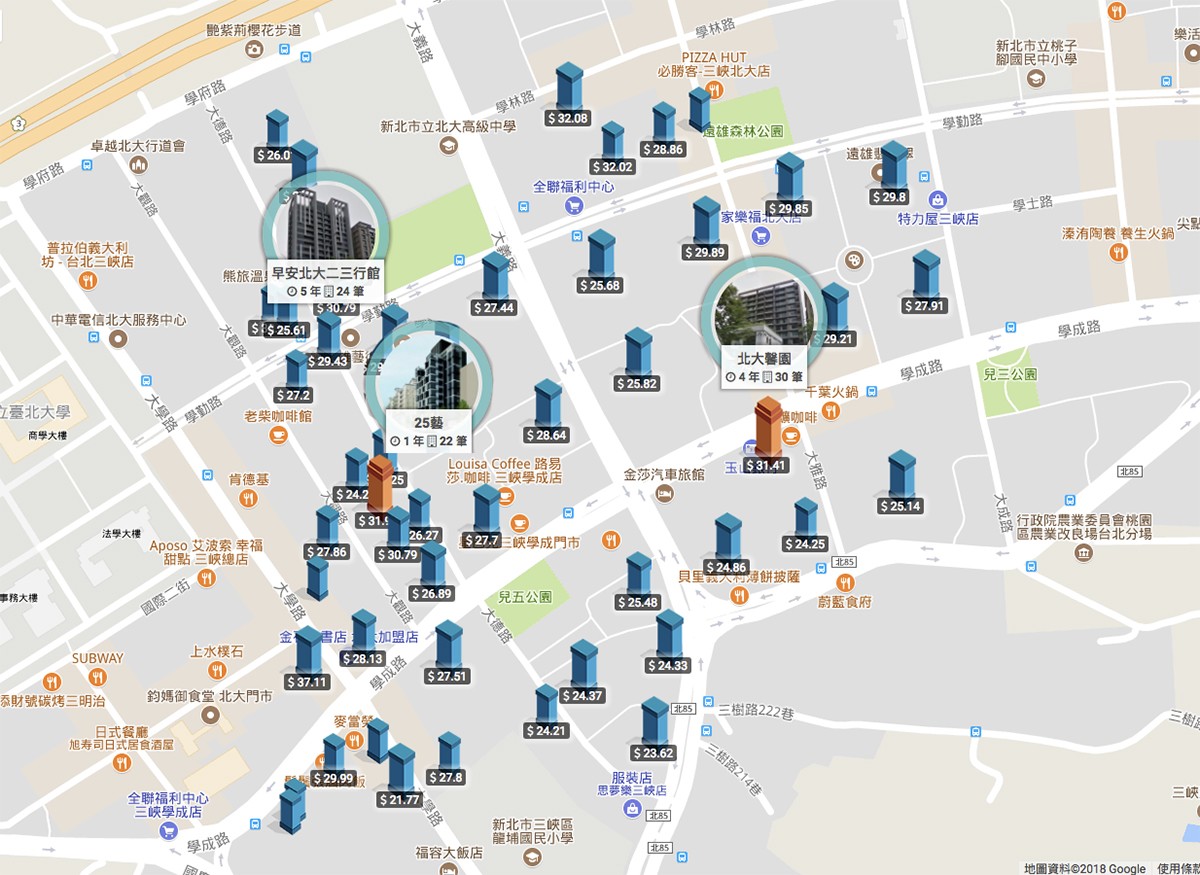Open the 中華電信北大服務中心 pin
The width and height of the screenshot is (1200, 875).
coord(119,339)
